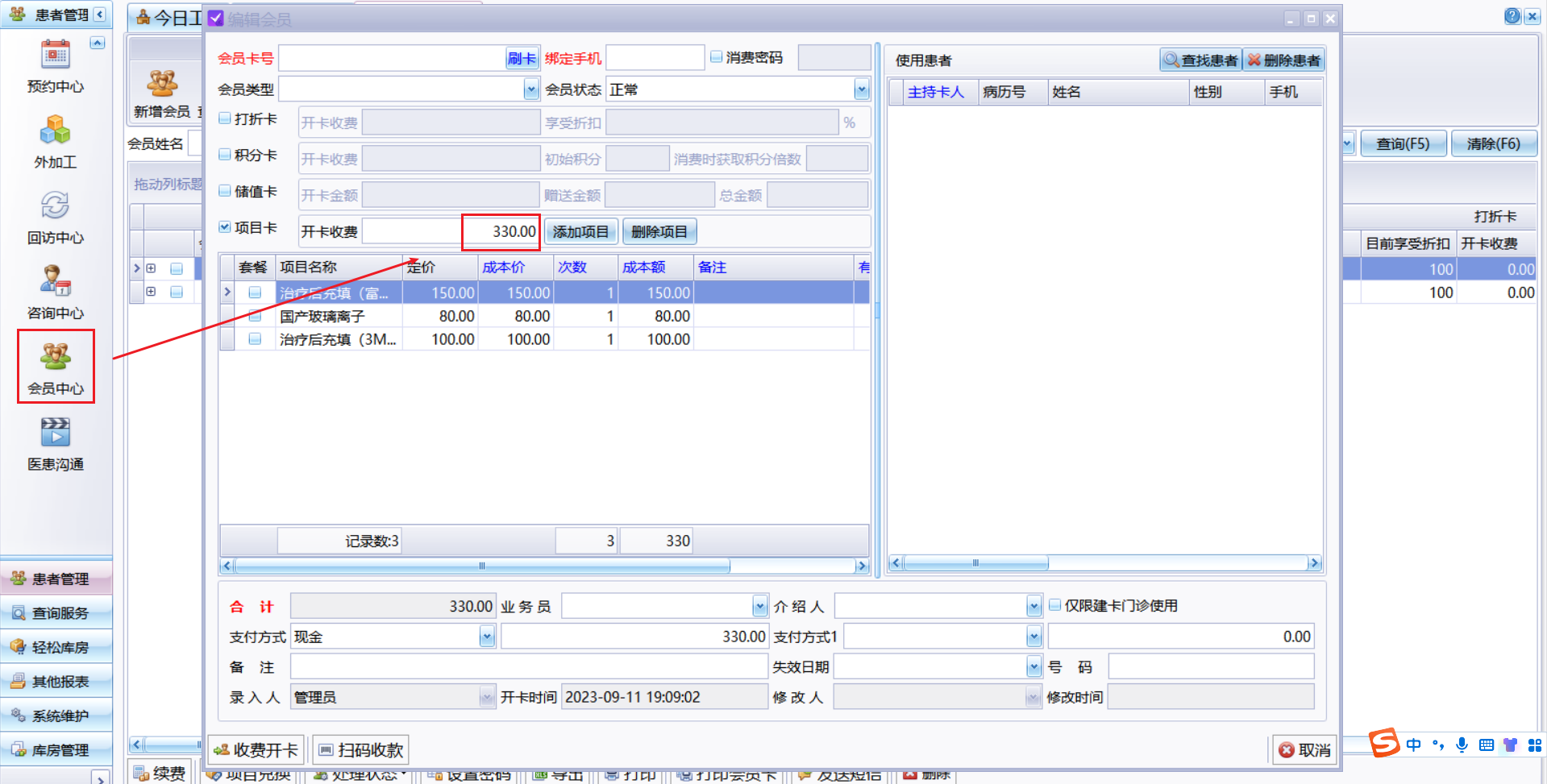Click the 使用患者 list horizontal scrollbar thumb

pyautogui.click(x=975, y=563)
